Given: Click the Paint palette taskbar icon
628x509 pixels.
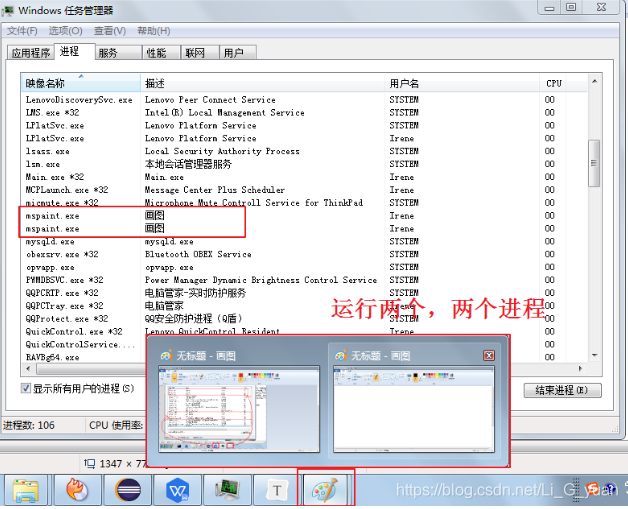Looking at the screenshot, I should [325, 490].
